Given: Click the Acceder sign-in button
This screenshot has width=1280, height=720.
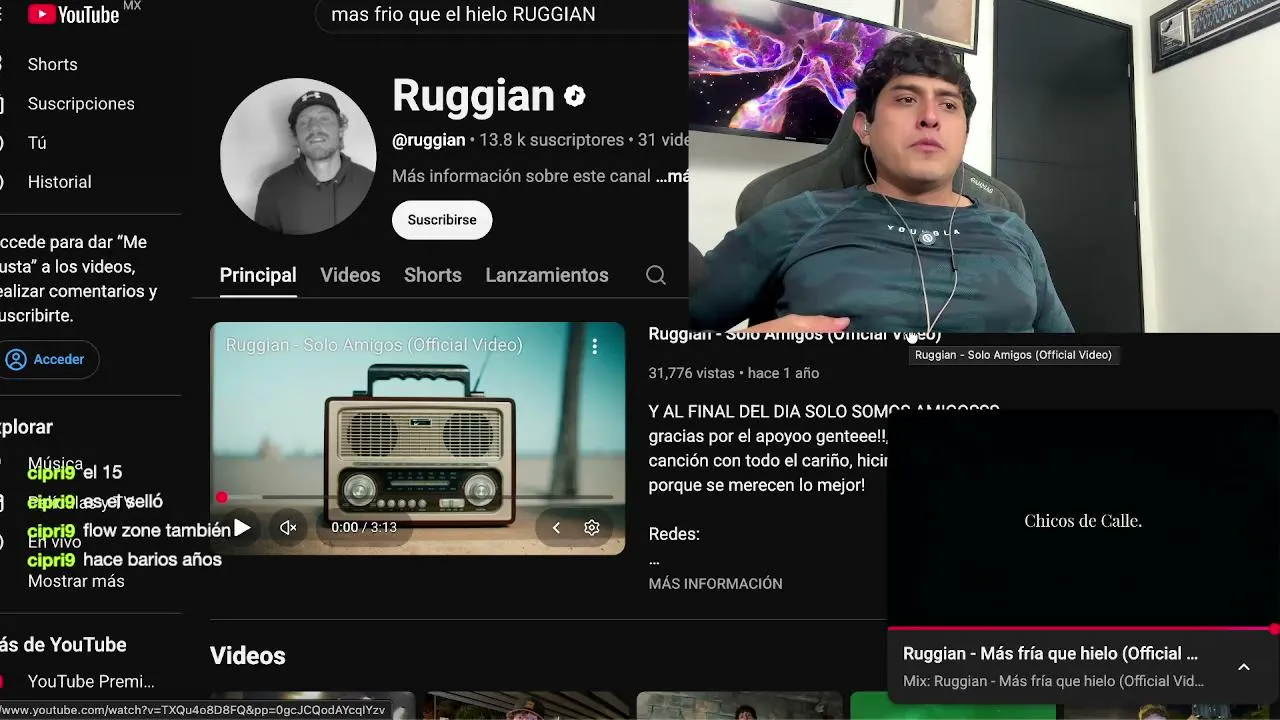Looking at the screenshot, I should pyautogui.click(x=49, y=359).
